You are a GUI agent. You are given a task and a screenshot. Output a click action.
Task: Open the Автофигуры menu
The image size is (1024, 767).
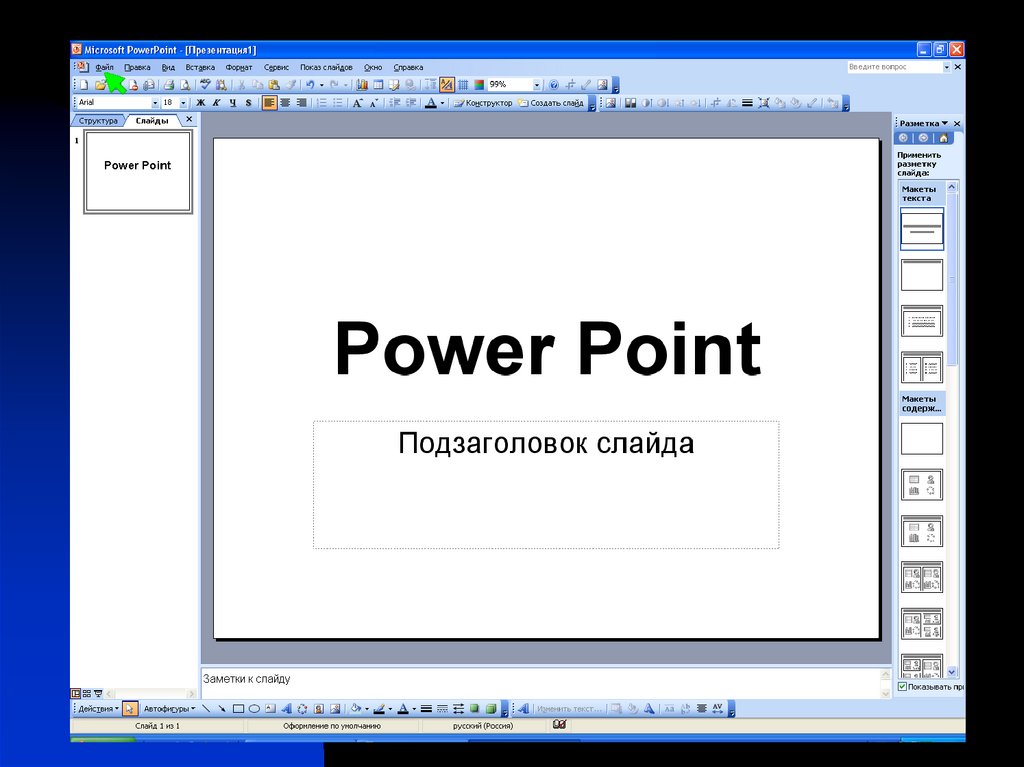point(169,709)
